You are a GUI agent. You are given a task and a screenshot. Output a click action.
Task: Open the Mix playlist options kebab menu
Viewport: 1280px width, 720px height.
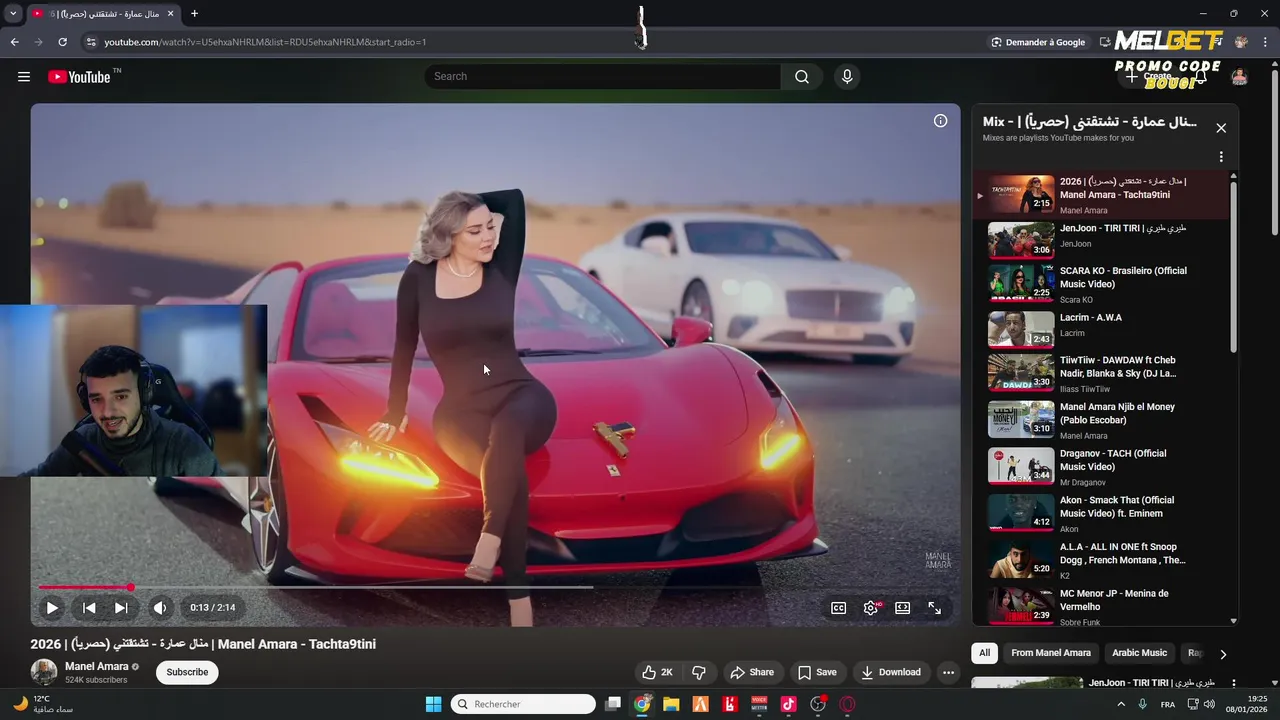1221,157
